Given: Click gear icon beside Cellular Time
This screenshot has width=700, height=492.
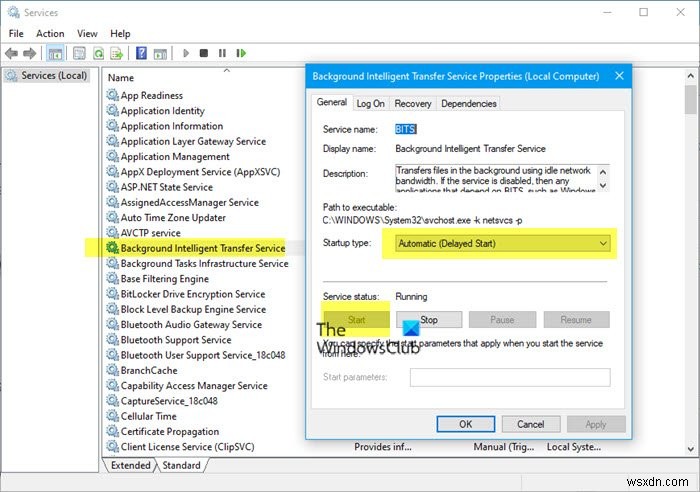Looking at the screenshot, I should 112,416.
